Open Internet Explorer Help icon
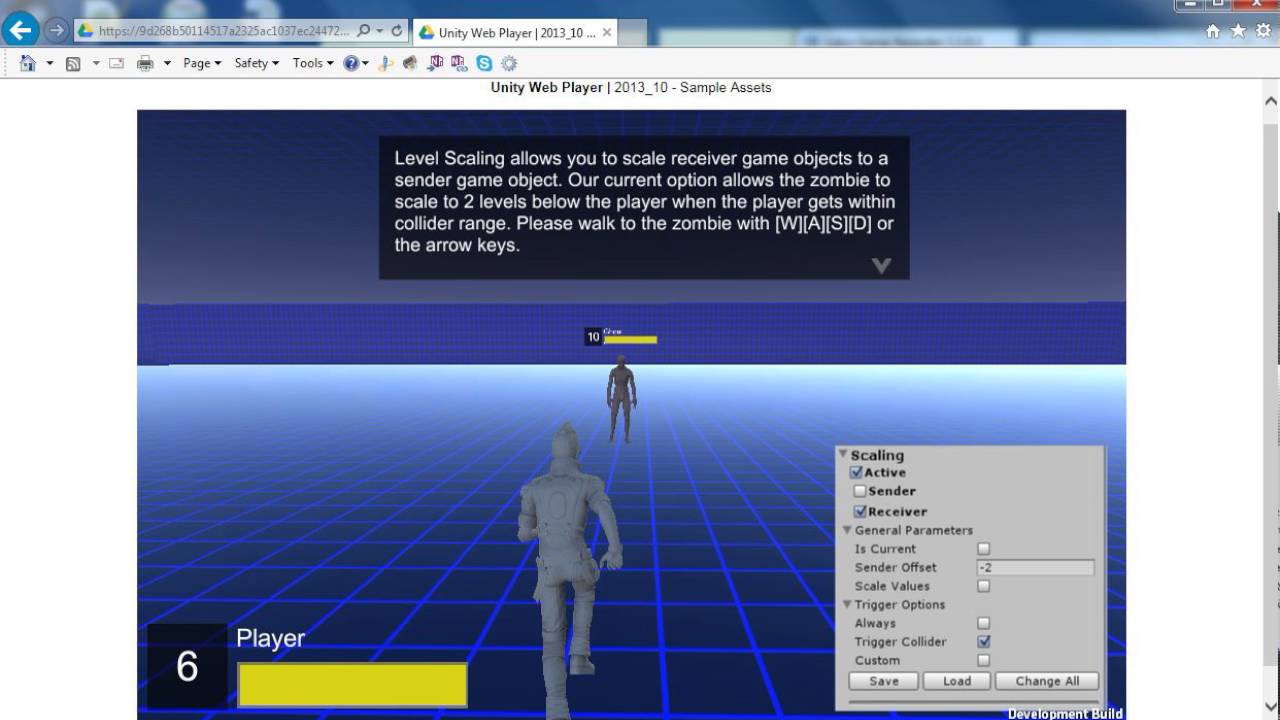The image size is (1280, 720). pyautogui.click(x=351, y=62)
